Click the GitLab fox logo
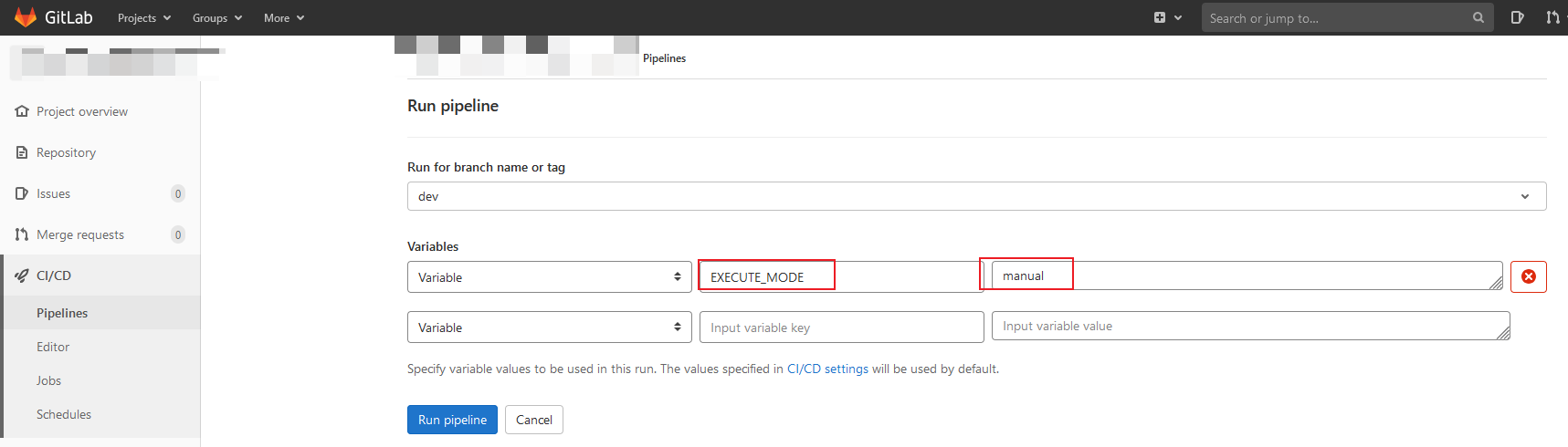The height and width of the screenshot is (447, 1568). pyautogui.click(x=26, y=17)
